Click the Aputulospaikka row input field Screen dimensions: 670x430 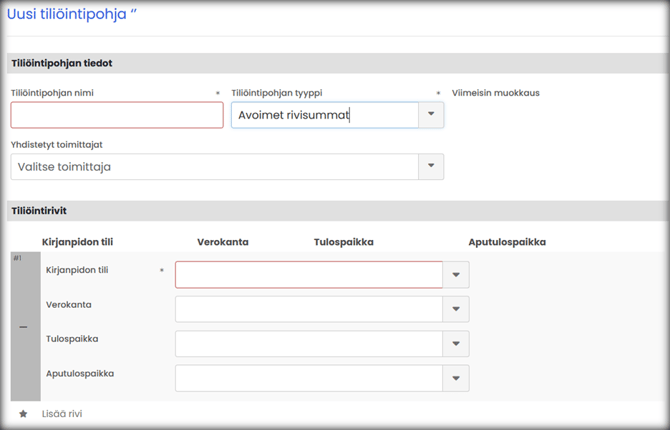coord(309,378)
